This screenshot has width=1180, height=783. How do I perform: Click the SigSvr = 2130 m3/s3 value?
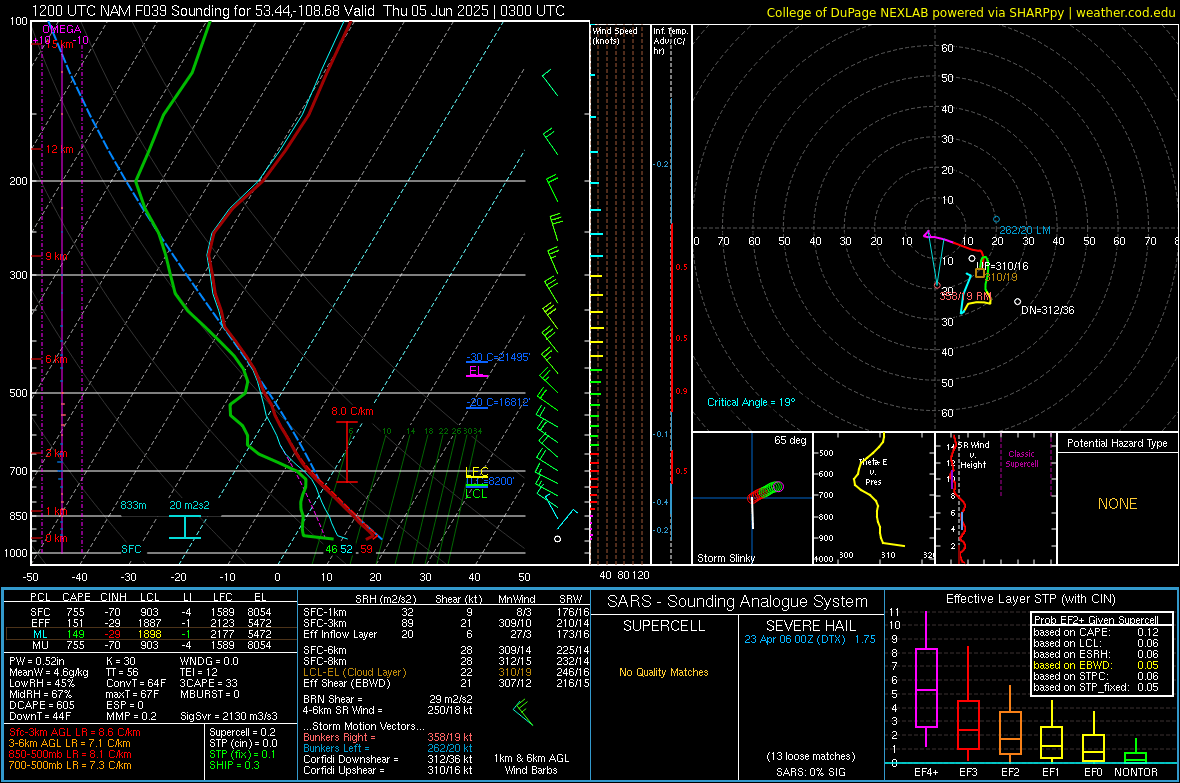(229, 716)
